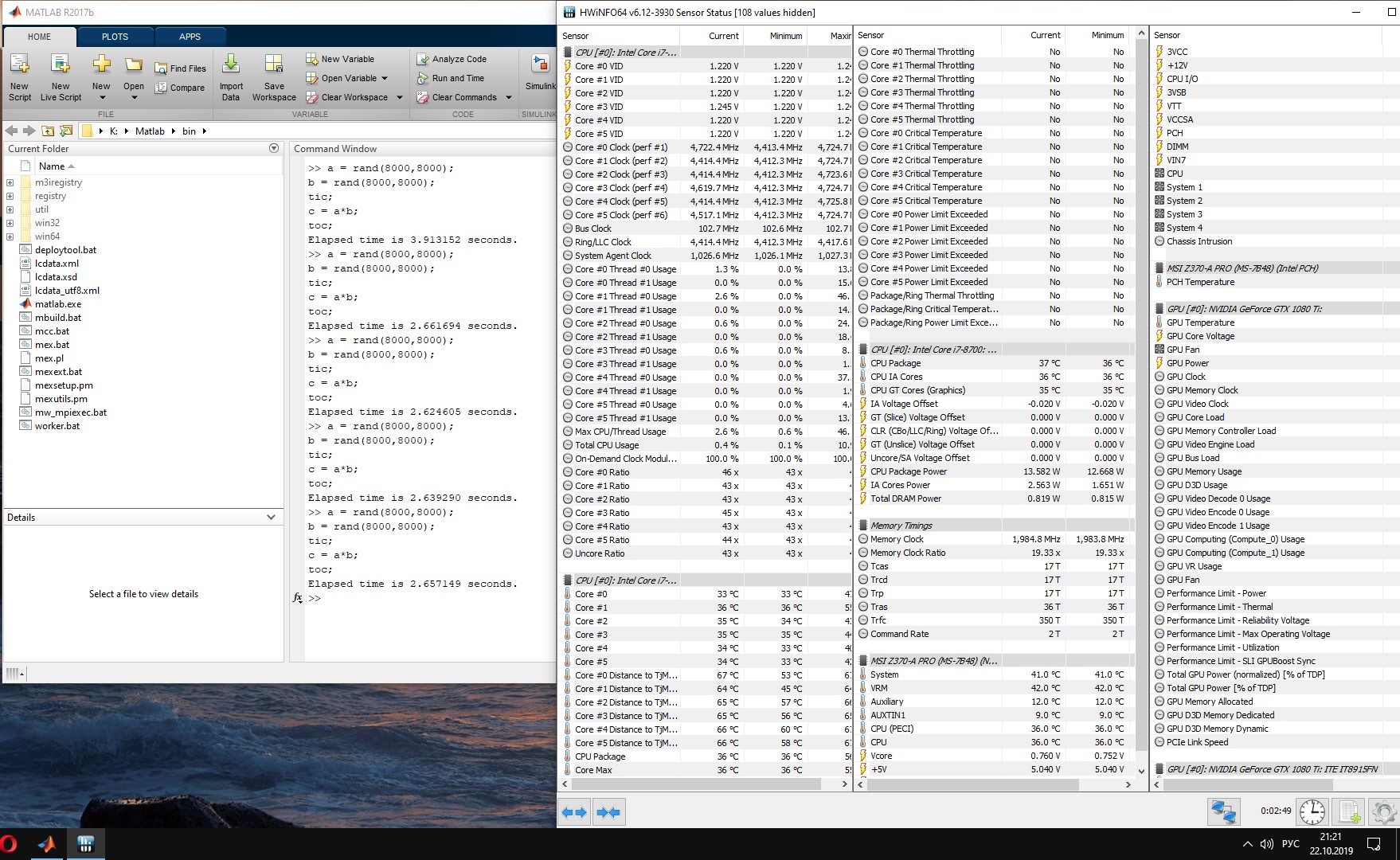Viewport: 1400px width, 860px height.
Task: Click Analyze Code in MATLAB
Action: pyautogui.click(x=452, y=59)
